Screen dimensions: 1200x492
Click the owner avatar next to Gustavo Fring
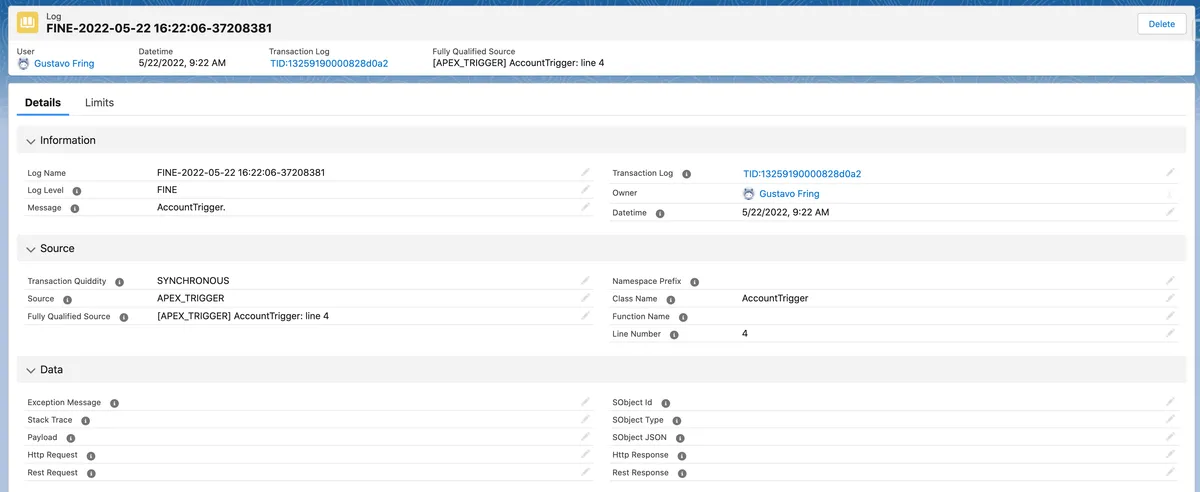(749, 193)
